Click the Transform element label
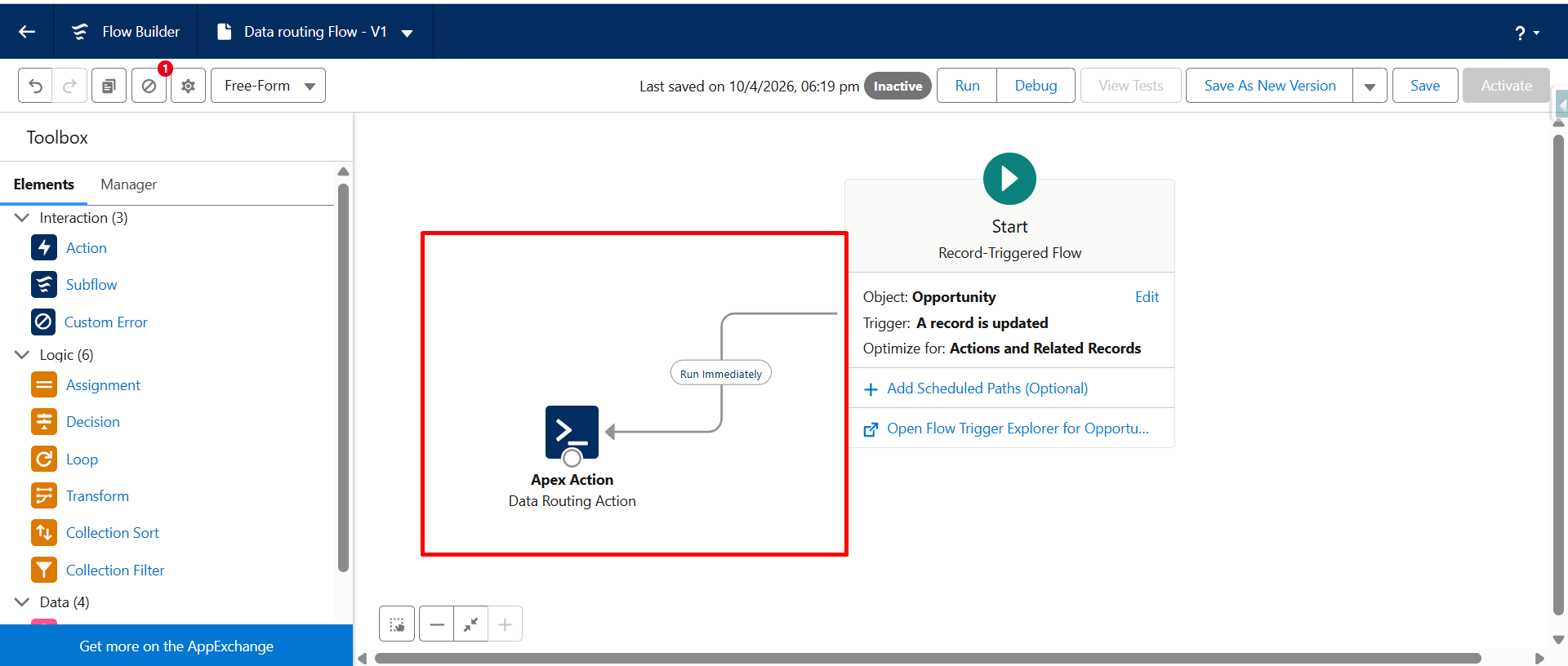The height and width of the screenshot is (666, 1568). 97,496
